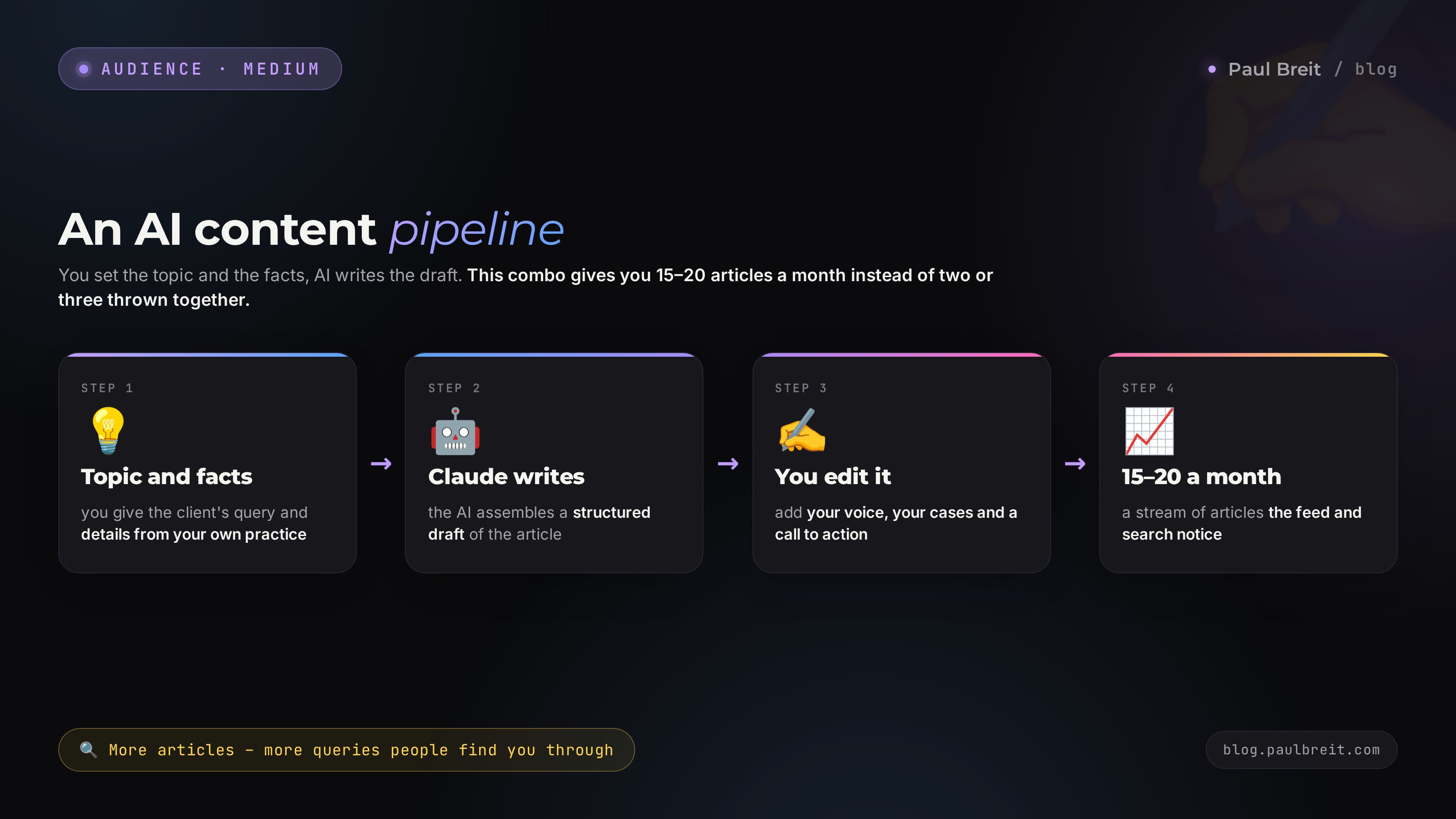Click 'the AI assembles a structured draft' text
The width and height of the screenshot is (1456, 819).
pos(539,523)
